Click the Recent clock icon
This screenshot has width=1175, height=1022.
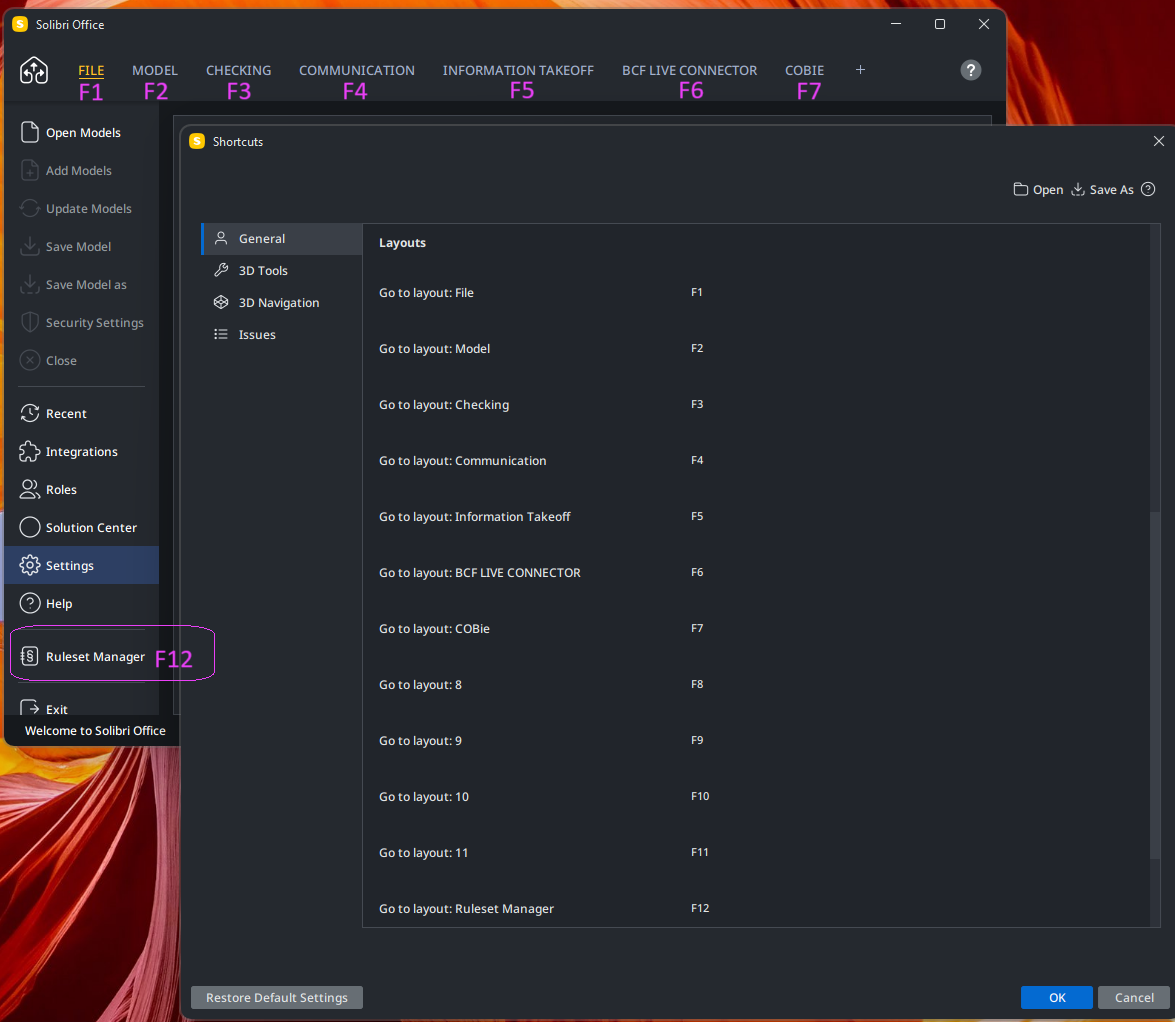[29, 413]
